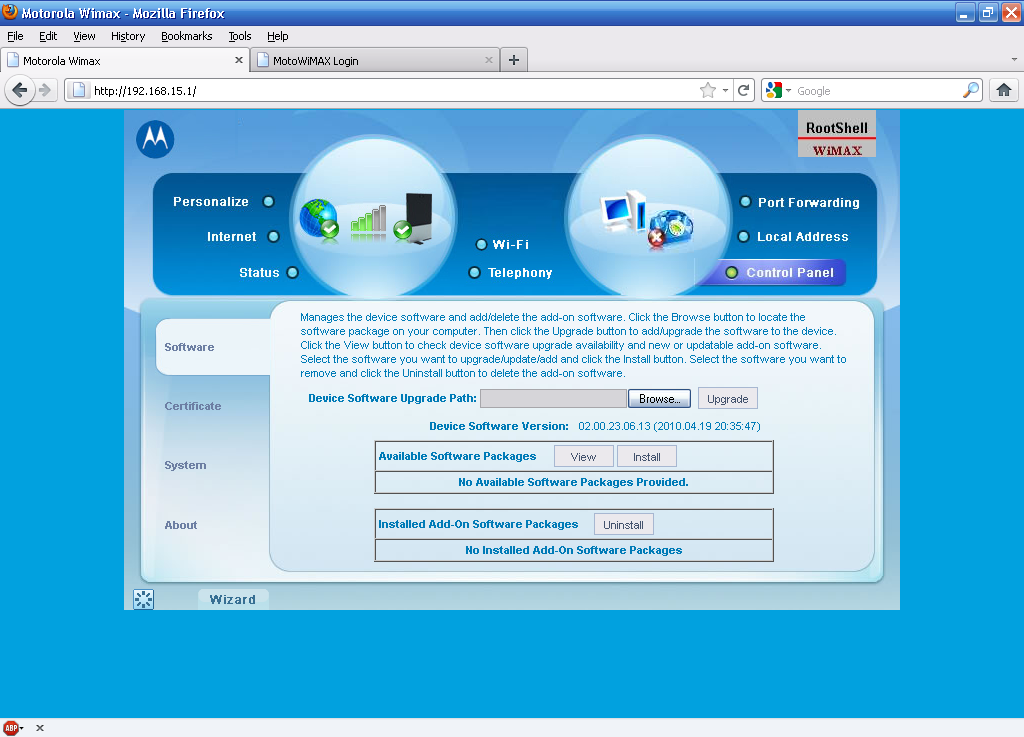Close the Motorola Wimax tab

pyautogui.click(x=238, y=60)
